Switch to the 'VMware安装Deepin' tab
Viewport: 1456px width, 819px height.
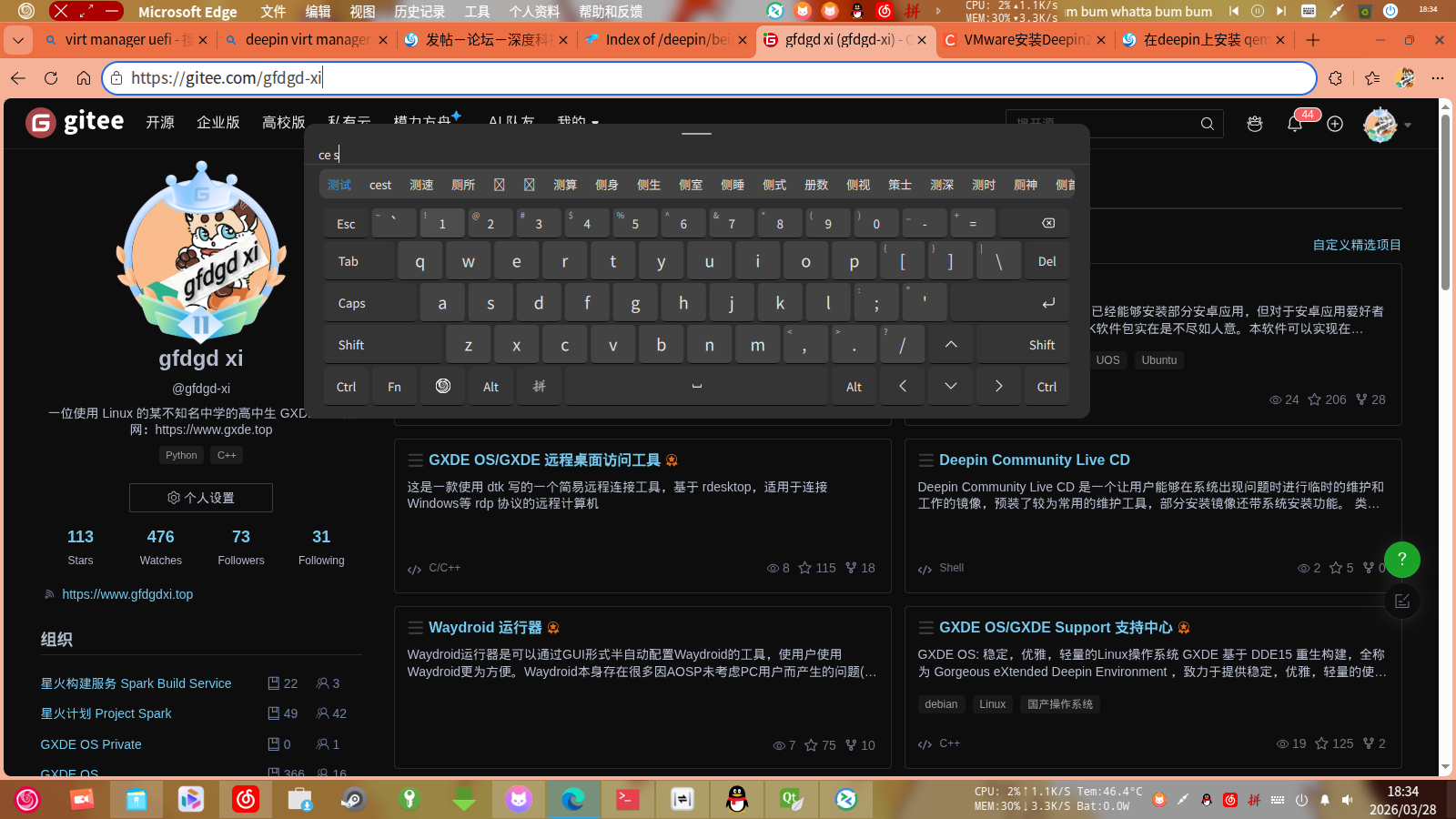[1025, 40]
